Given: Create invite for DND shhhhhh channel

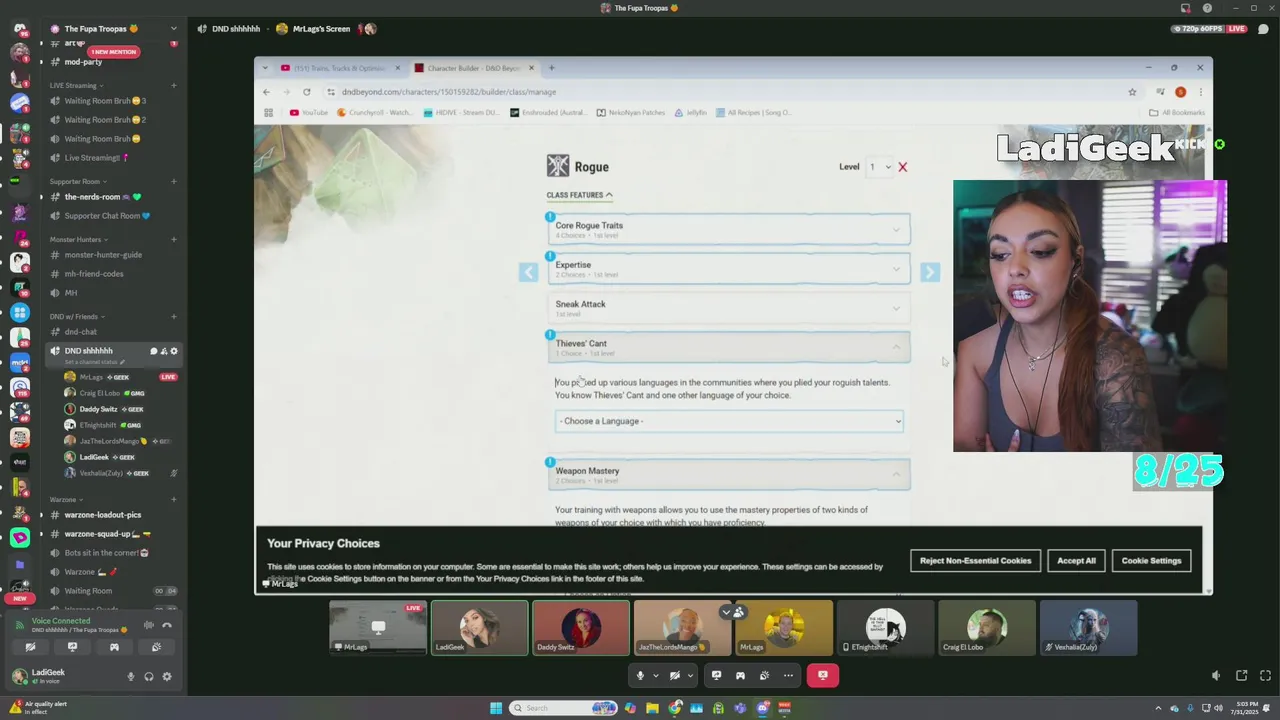Looking at the screenshot, I should pos(163,351).
